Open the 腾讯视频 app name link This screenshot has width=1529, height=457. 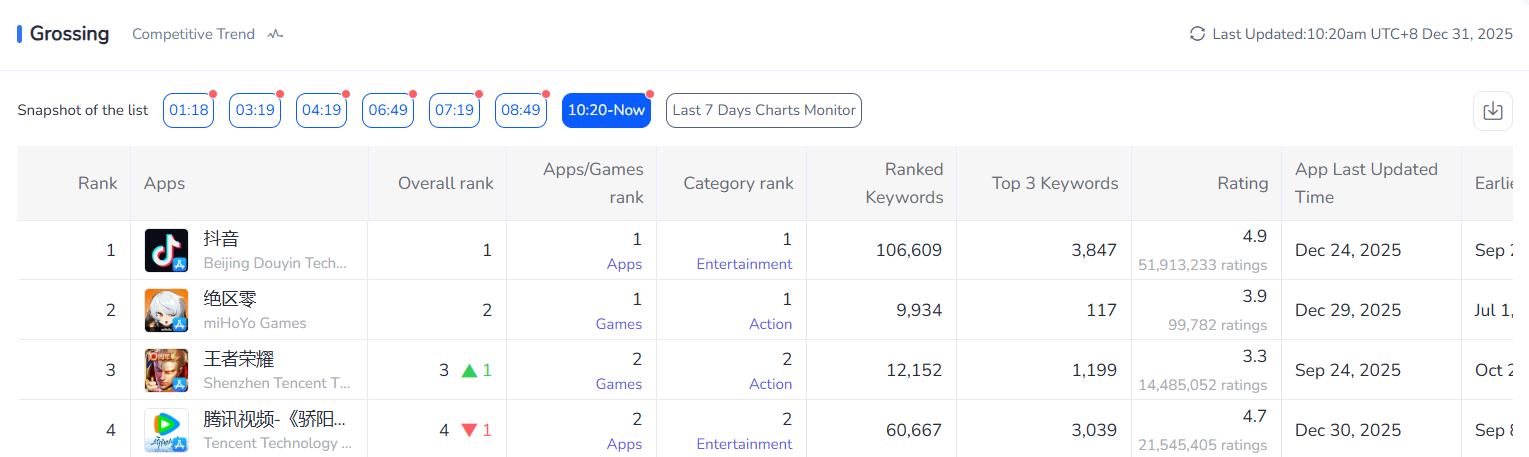pos(275,419)
